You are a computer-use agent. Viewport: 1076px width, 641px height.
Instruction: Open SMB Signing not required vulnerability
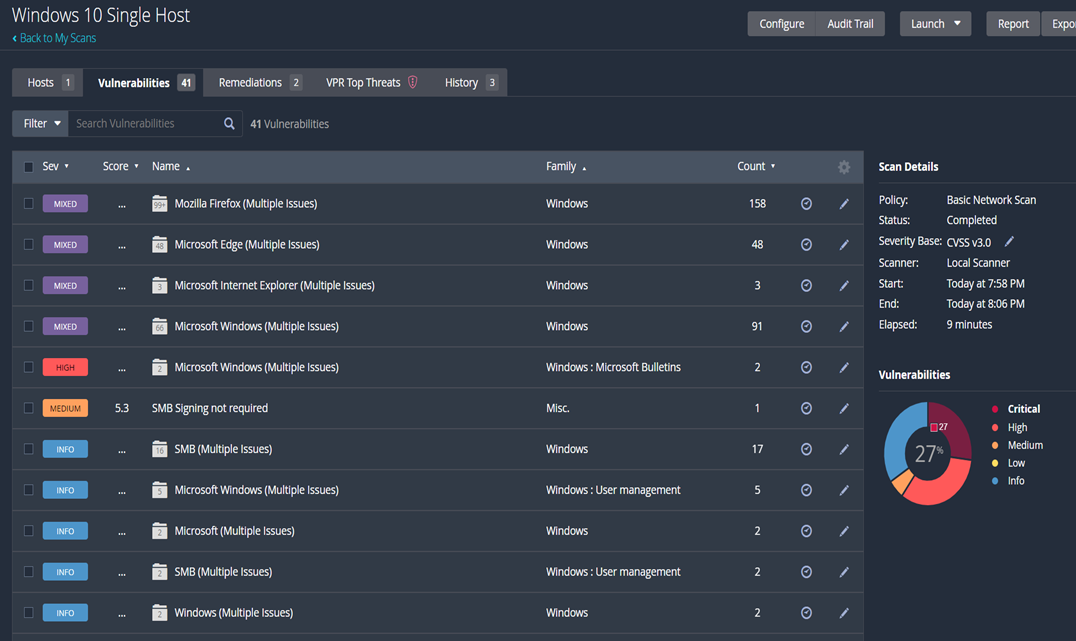(209, 408)
